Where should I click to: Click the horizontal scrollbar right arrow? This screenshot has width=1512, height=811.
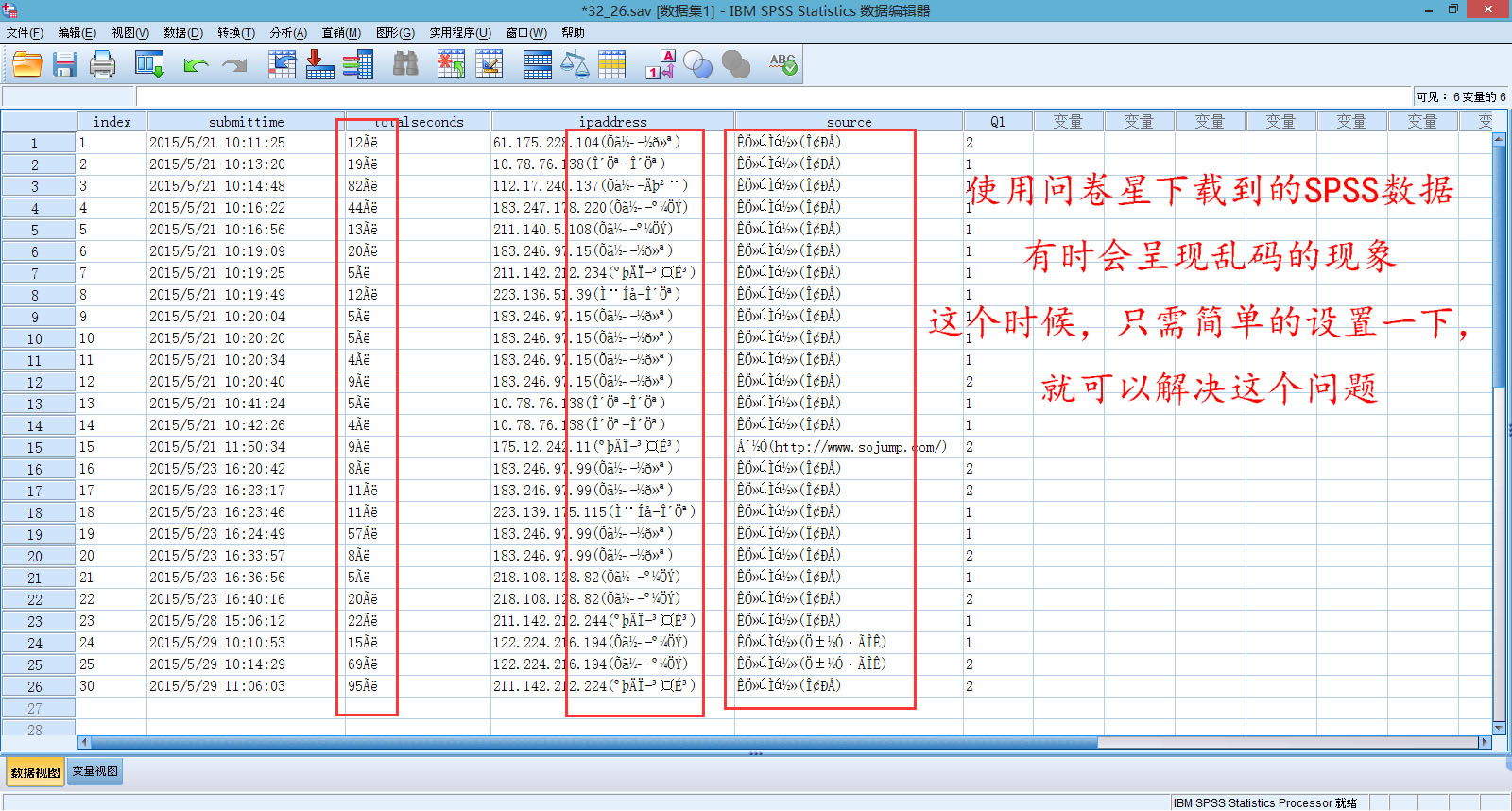[x=1485, y=742]
